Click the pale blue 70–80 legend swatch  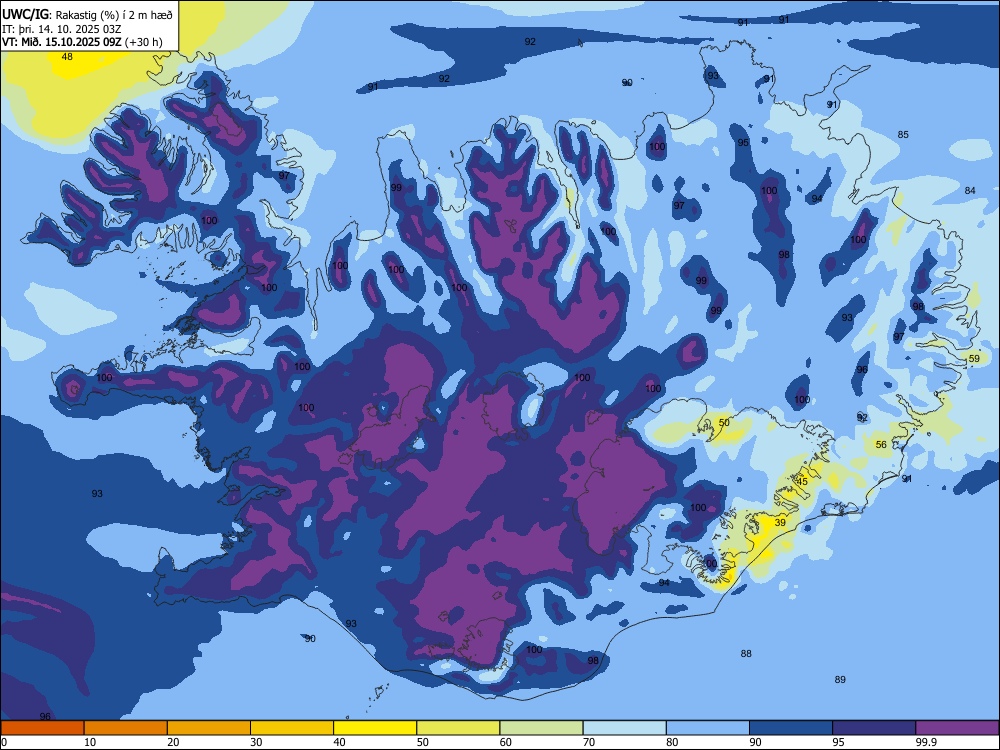click(x=624, y=728)
